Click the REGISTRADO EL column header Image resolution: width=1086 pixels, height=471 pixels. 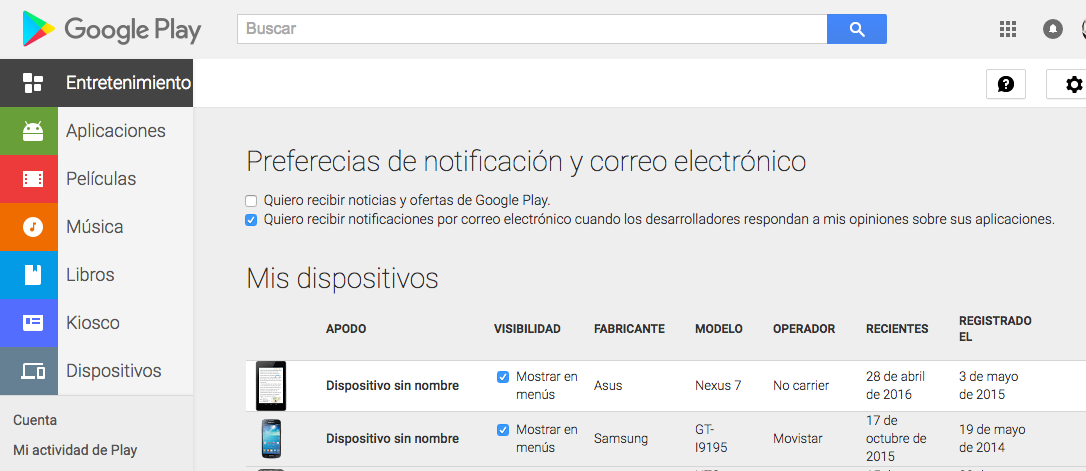[x=995, y=329]
